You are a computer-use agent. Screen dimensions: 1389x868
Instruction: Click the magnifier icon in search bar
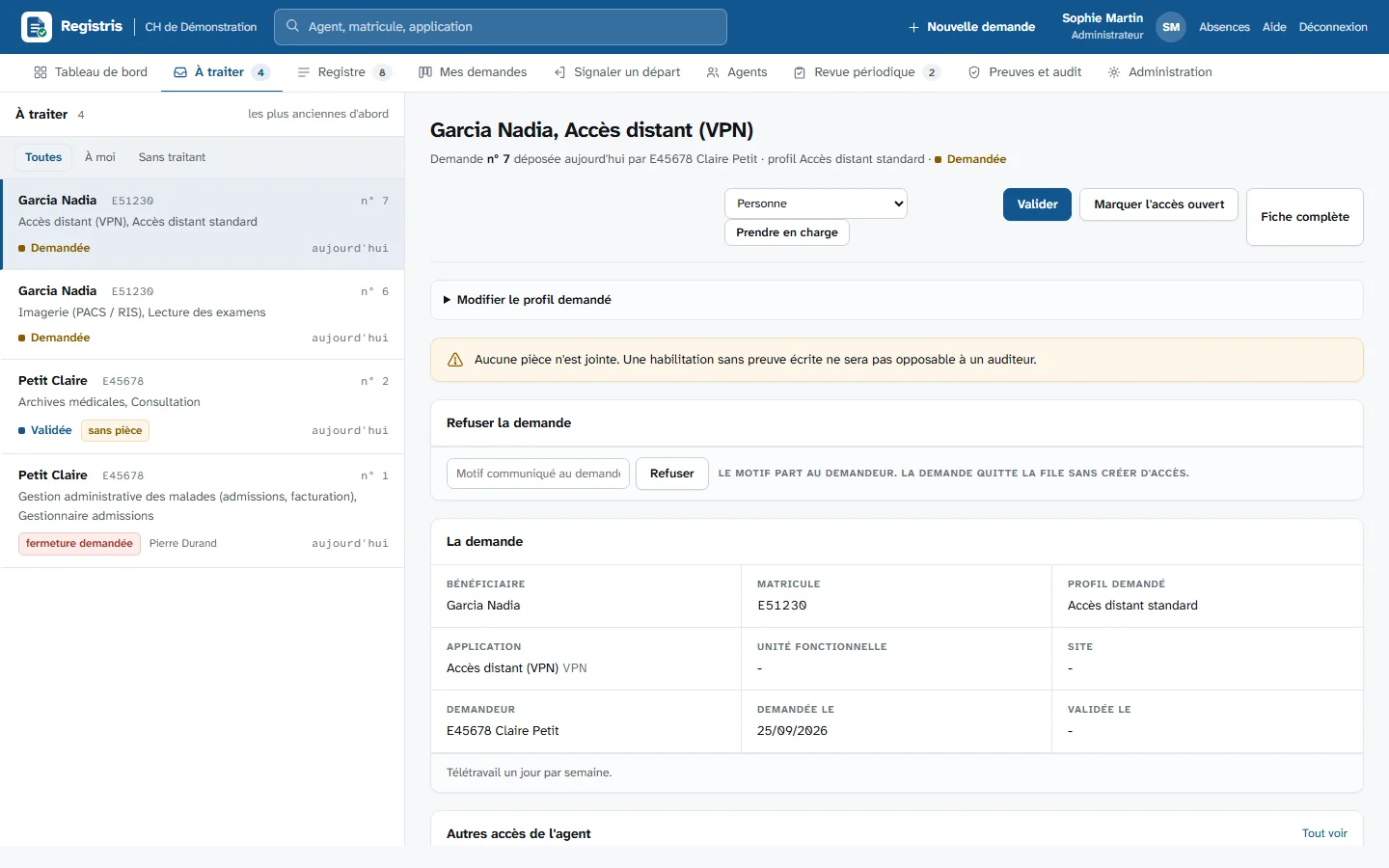[x=292, y=26]
